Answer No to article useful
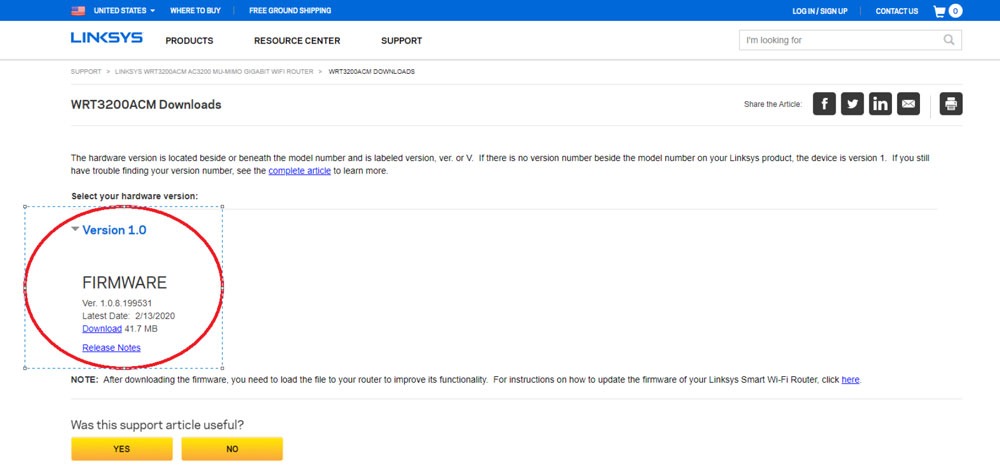The width and height of the screenshot is (1000, 465). 232,449
